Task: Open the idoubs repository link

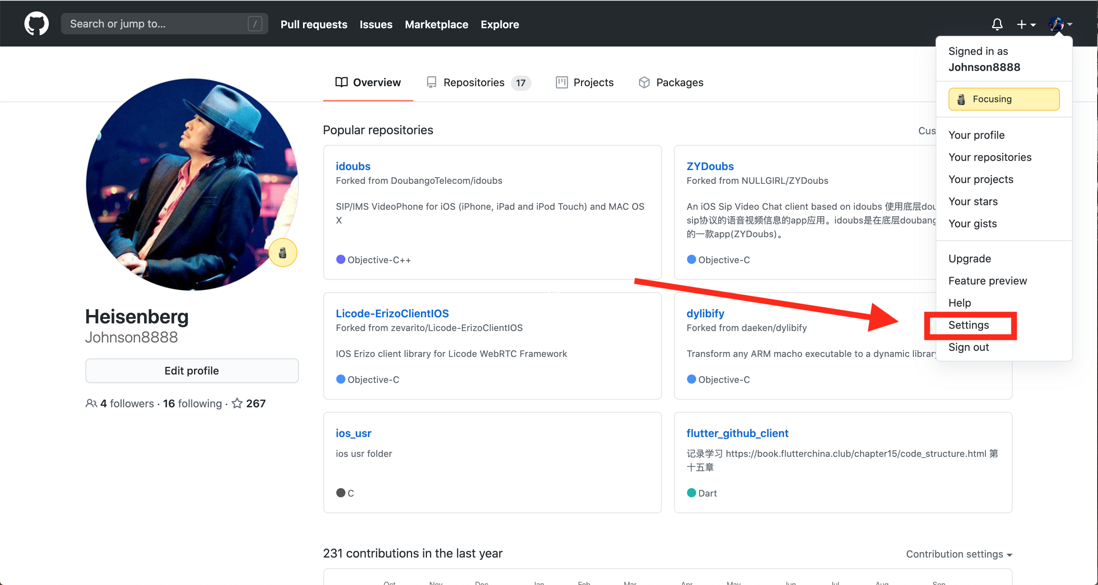Action: pyautogui.click(x=353, y=166)
